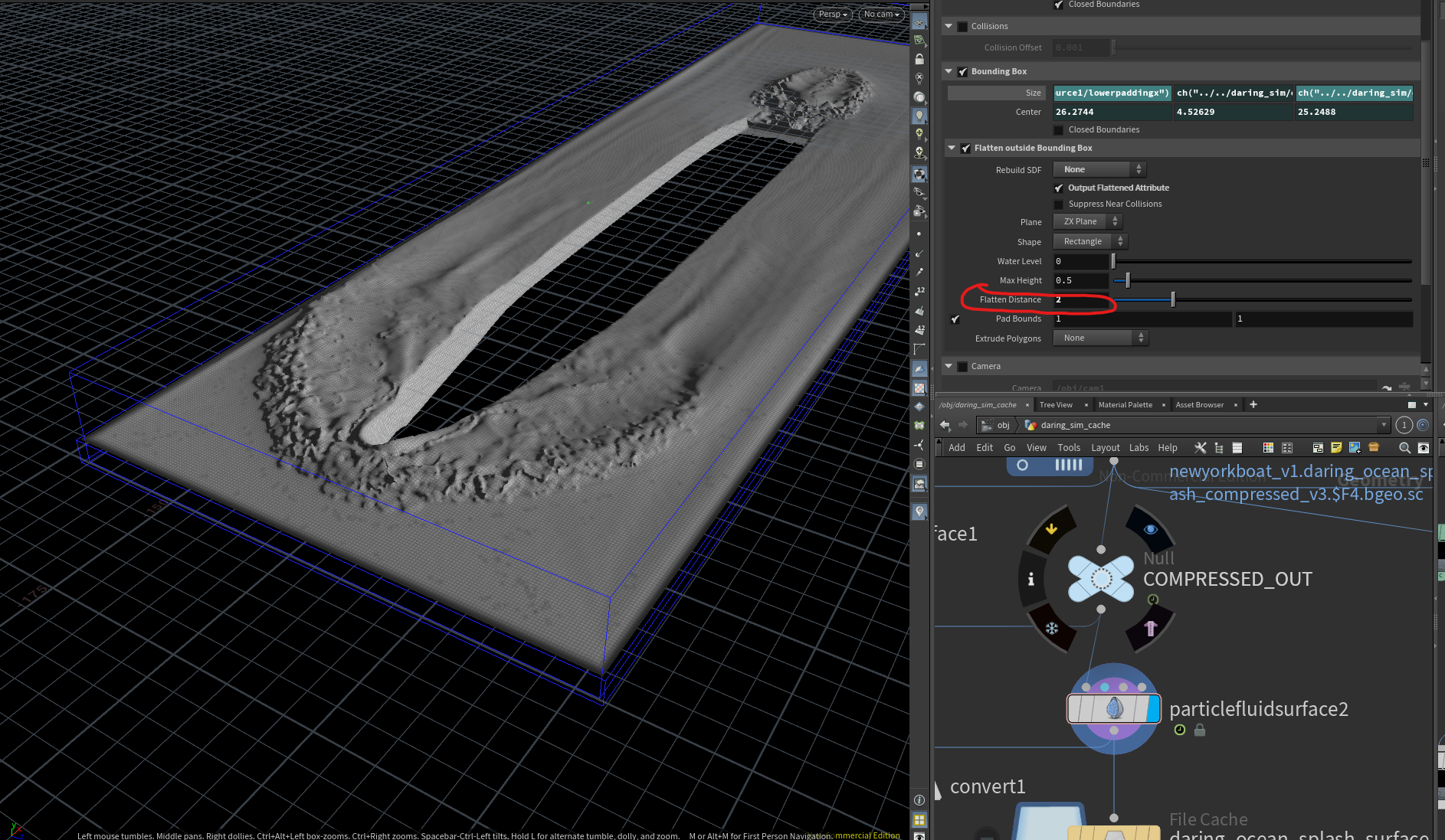The height and width of the screenshot is (840, 1445).
Task: Click the purple template ring flag
Action: pos(1150,628)
